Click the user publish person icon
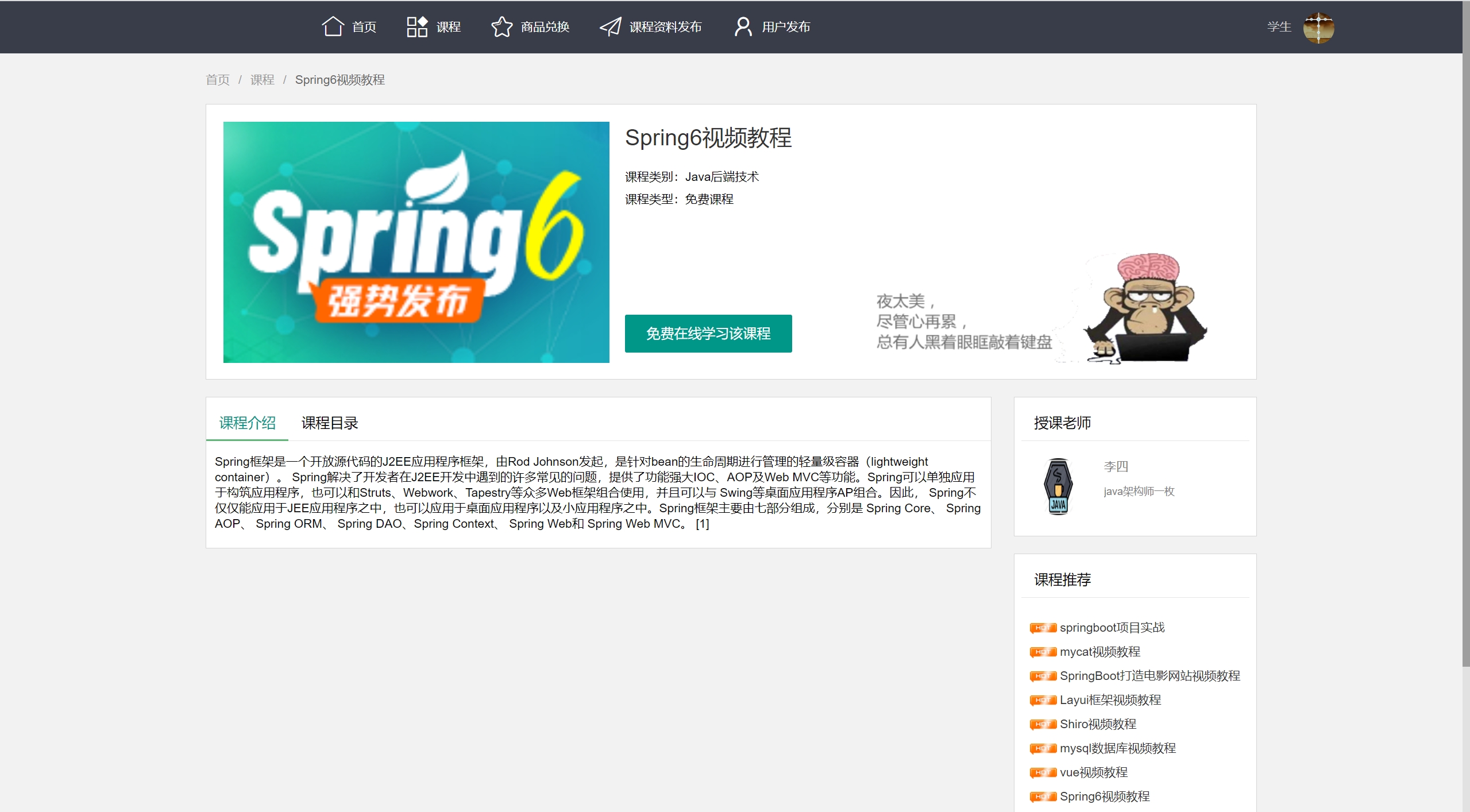1470x812 pixels. (x=743, y=26)
